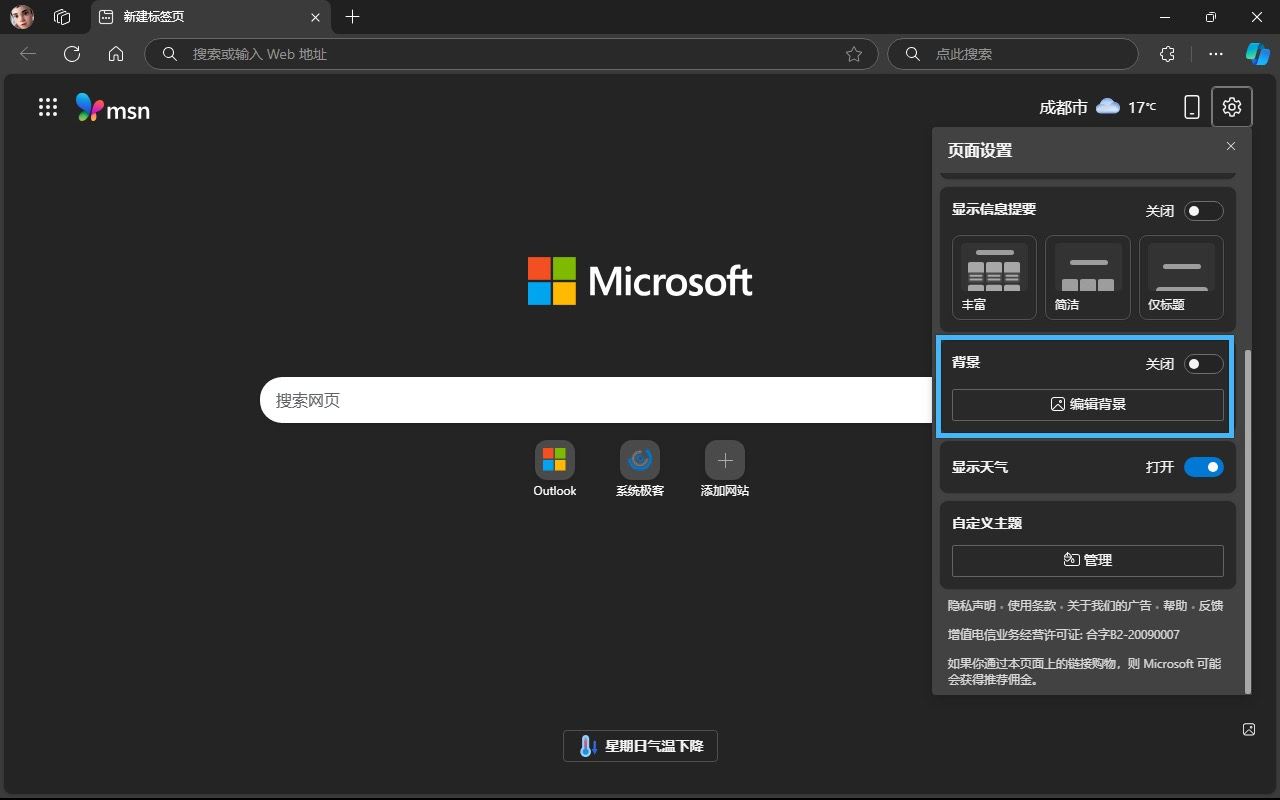Focus the browser address bar
Screen dimensions: 1280x800
click(x=512, y=54)
